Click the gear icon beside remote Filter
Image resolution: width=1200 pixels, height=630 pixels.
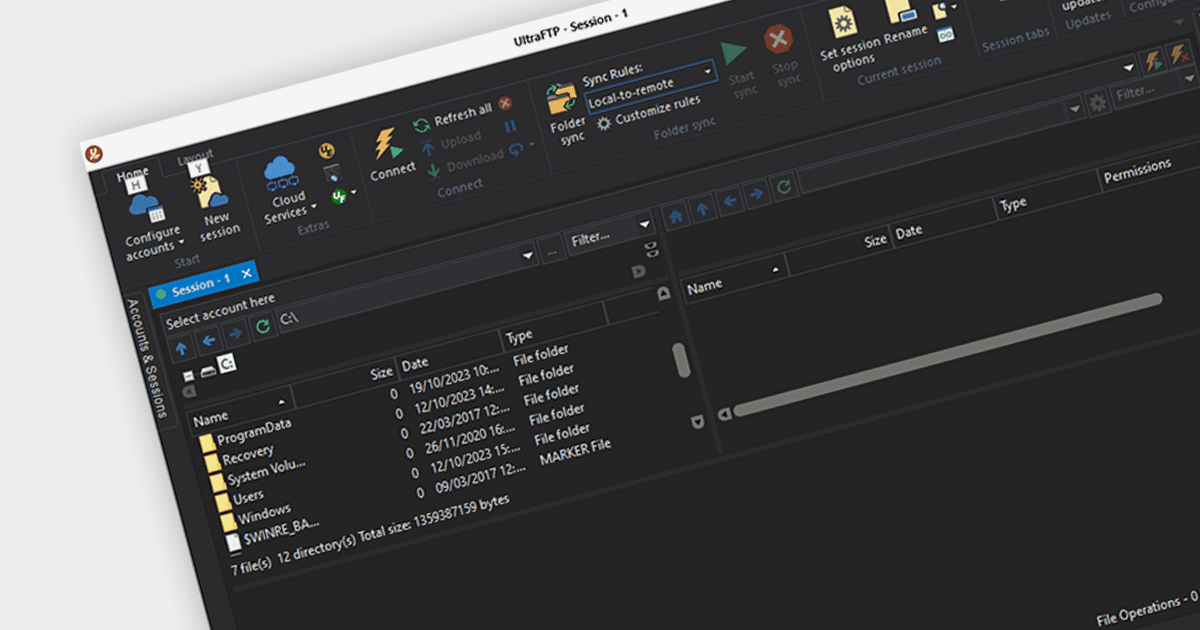(1097, 102)
